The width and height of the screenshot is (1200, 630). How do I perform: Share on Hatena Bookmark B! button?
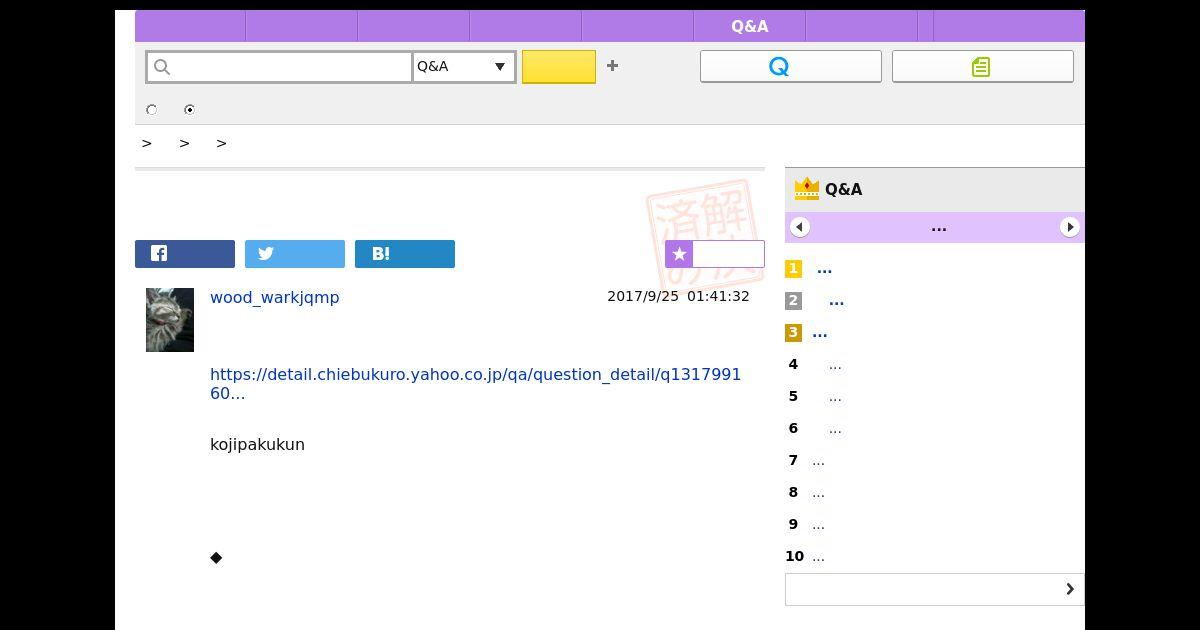405,254
